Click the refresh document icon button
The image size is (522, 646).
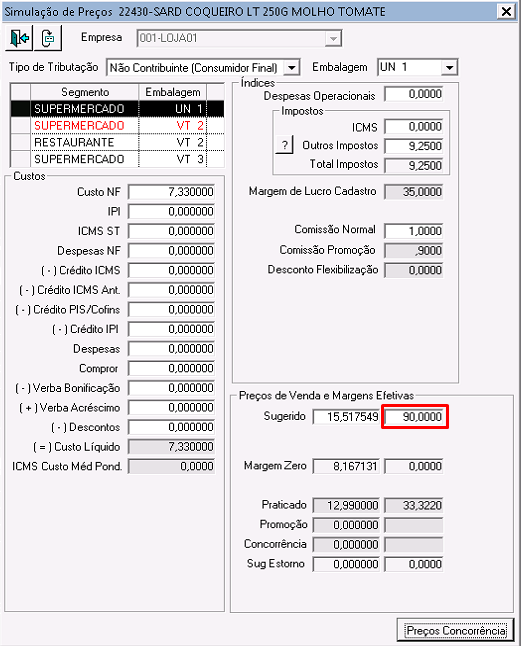pos(48,38)
